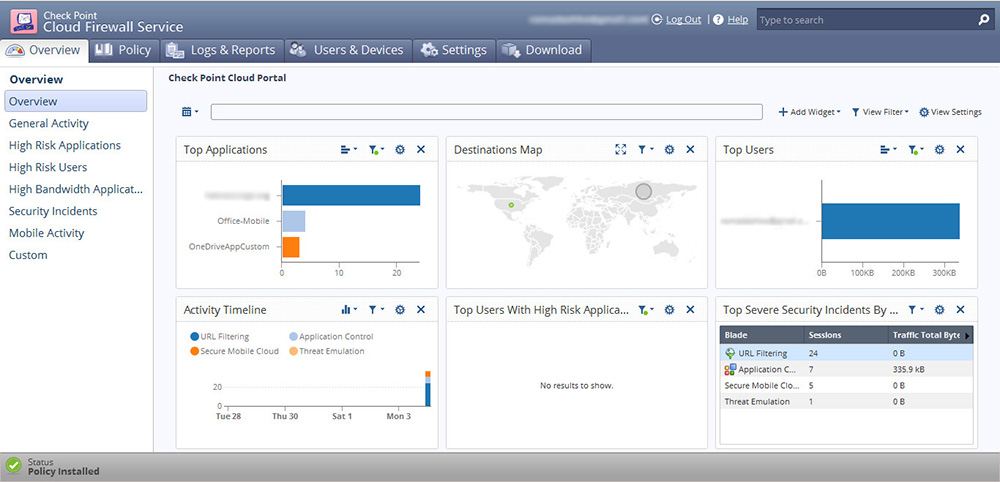The width and height of the screenshot is (1000, 482).
Task: Click the Help question mark icon
Action: 718,20
